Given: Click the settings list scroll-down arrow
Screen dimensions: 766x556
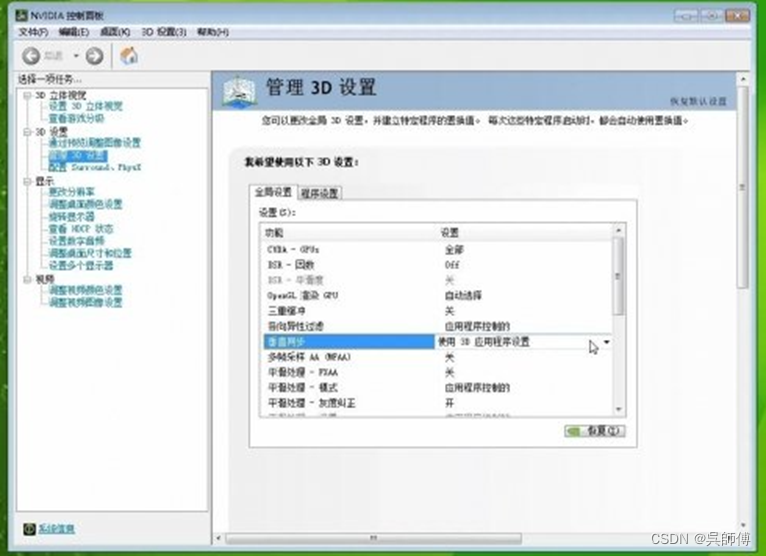Looking at the screenshot, I should point(618,409).
